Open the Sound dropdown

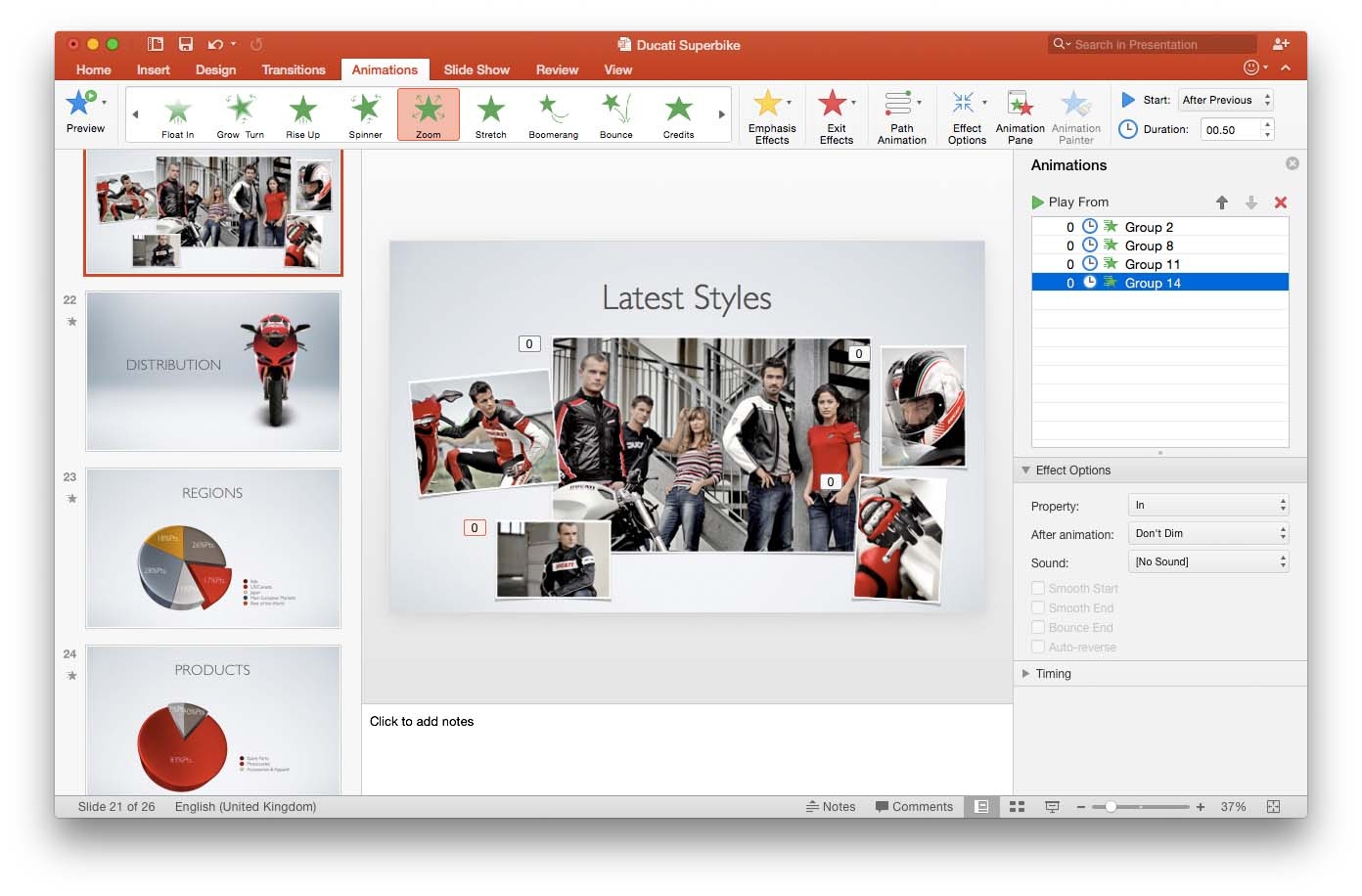(1209, 561)
